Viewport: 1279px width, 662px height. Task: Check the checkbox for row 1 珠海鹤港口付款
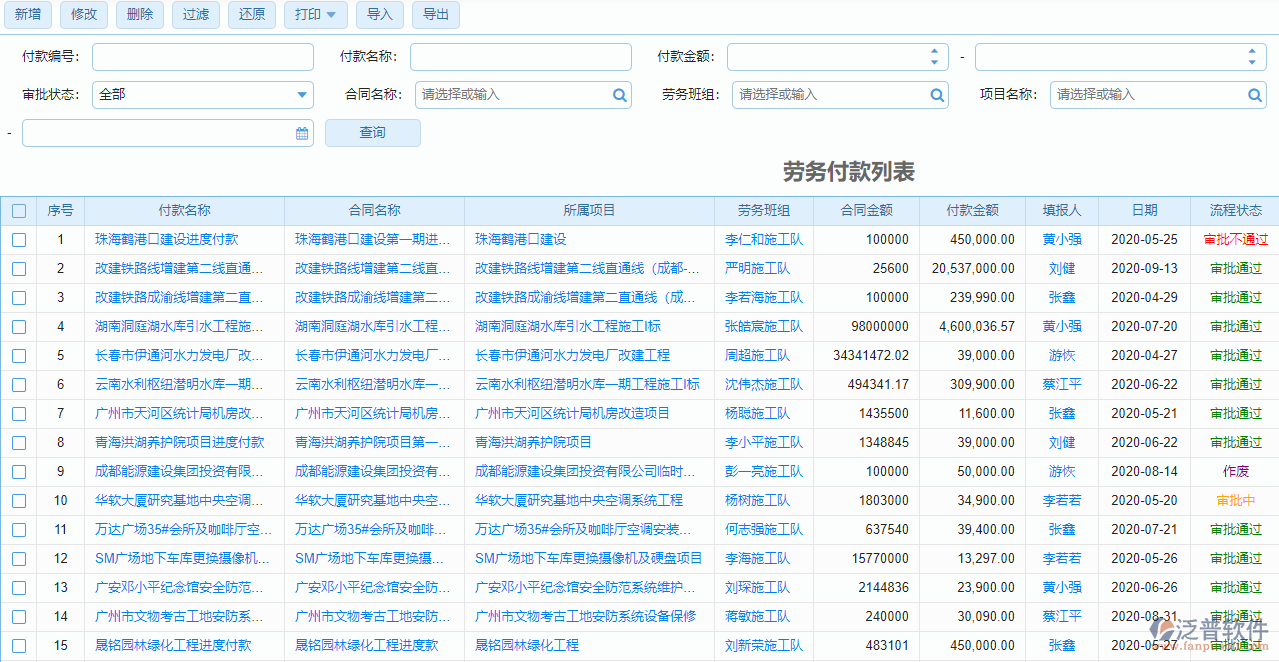18,239
